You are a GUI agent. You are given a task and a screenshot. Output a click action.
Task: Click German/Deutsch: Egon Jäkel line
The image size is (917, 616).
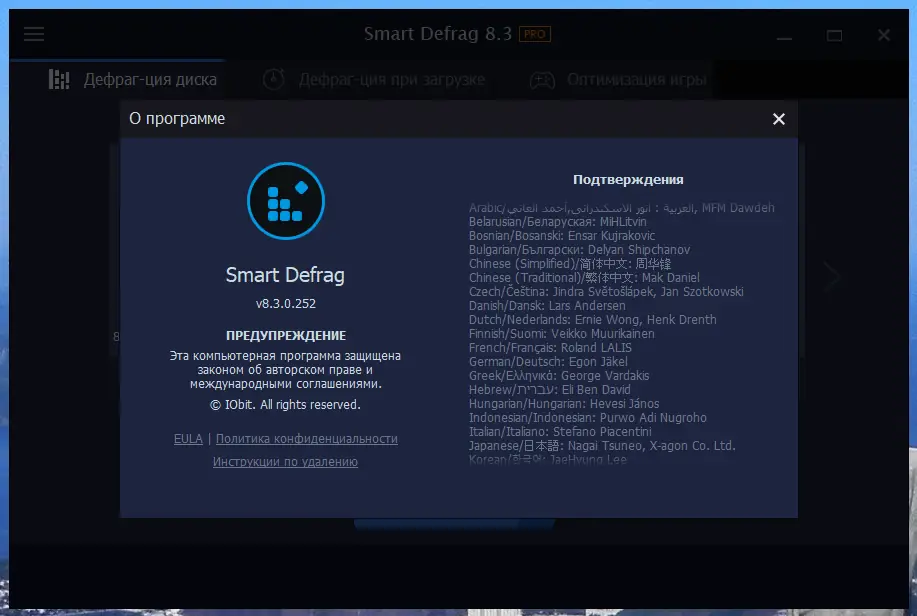pos(548,362)
